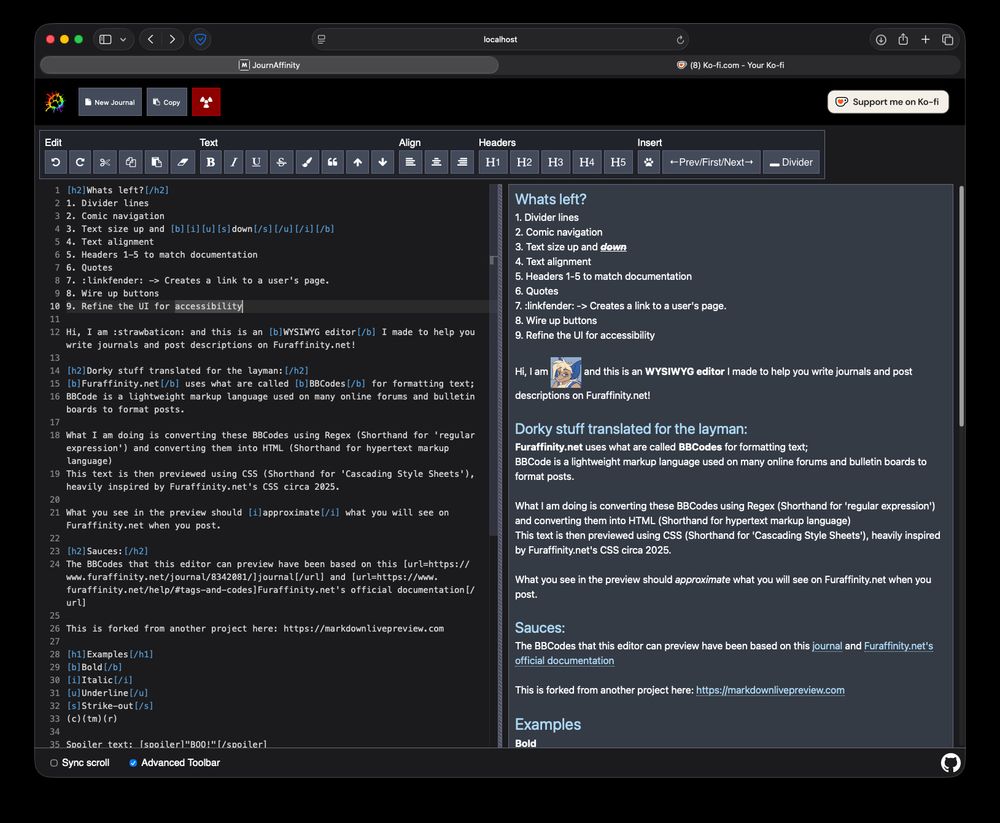Click the [h1]Examples[/h1] editor line
1000x823 pixels.
pos(110,654)
